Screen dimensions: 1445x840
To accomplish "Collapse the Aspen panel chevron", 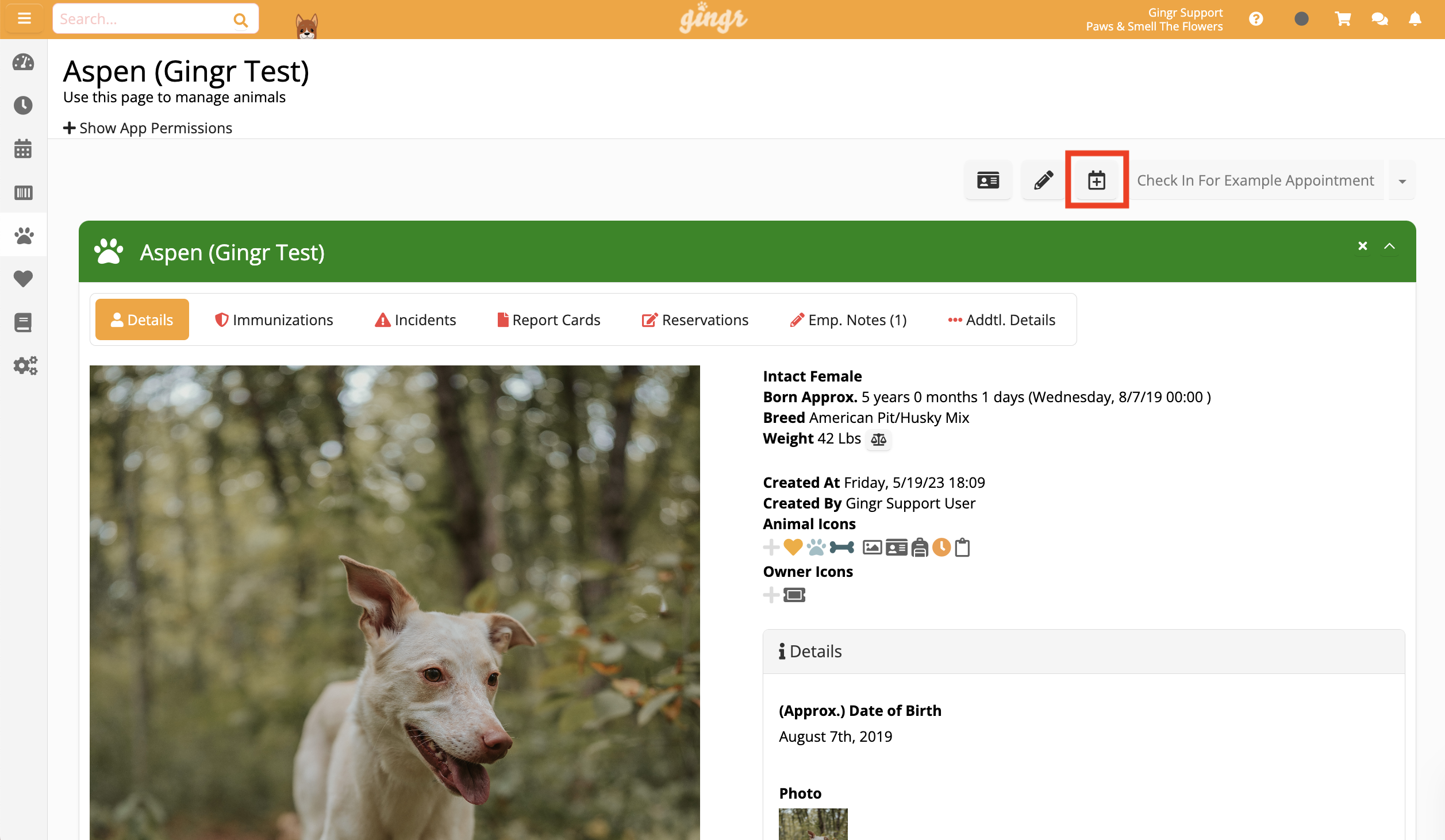I will (1389, 246).
